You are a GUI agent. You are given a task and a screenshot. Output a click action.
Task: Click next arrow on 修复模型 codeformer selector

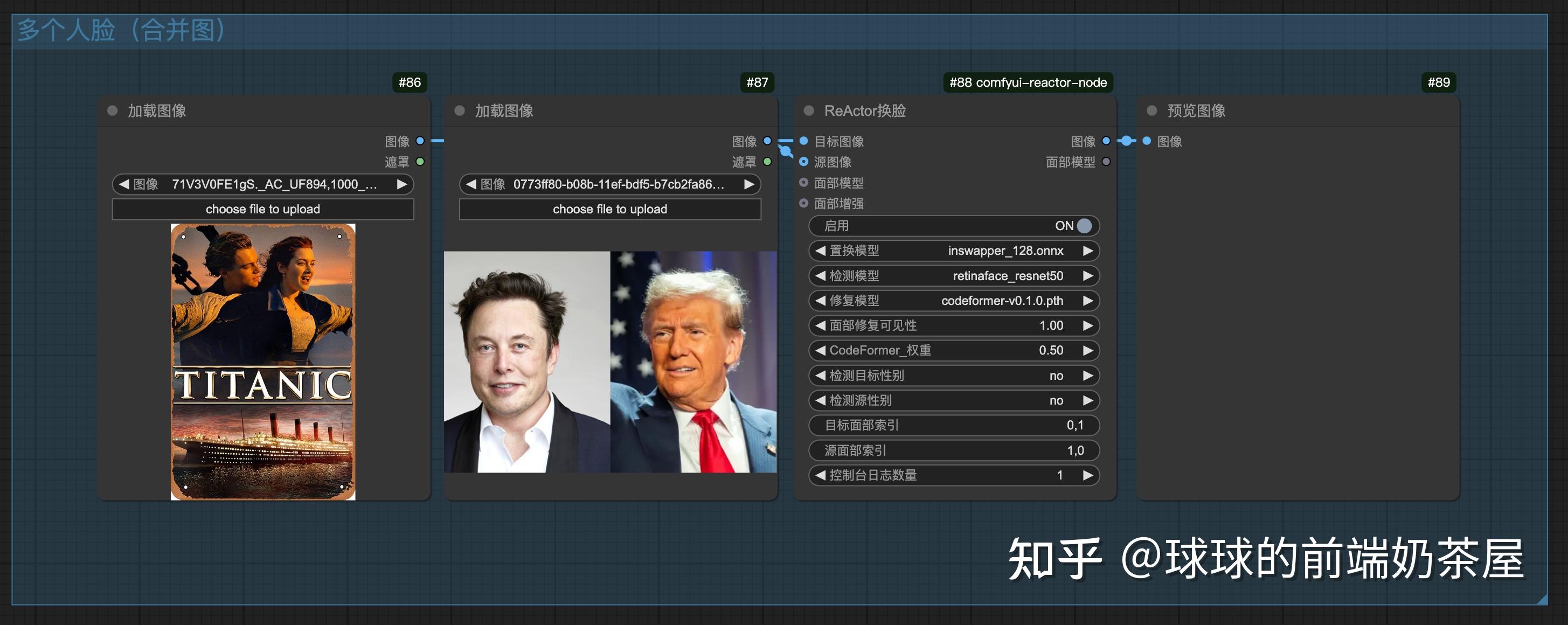point(1088,301)
